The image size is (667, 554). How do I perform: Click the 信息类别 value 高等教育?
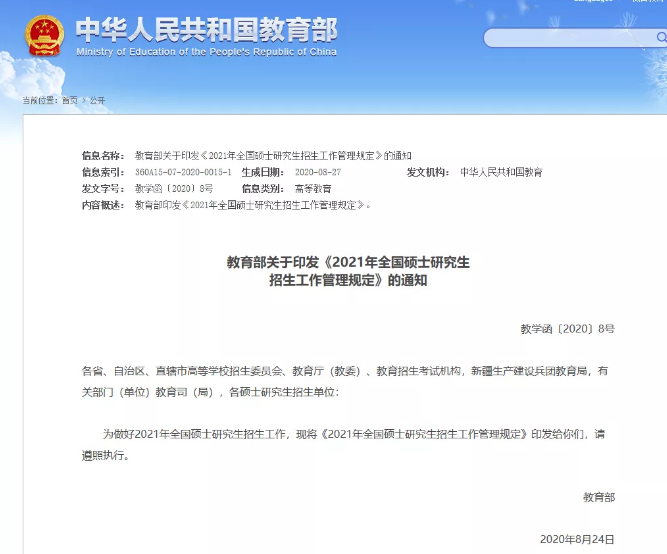pyautogui.click(x=313, y=188)
